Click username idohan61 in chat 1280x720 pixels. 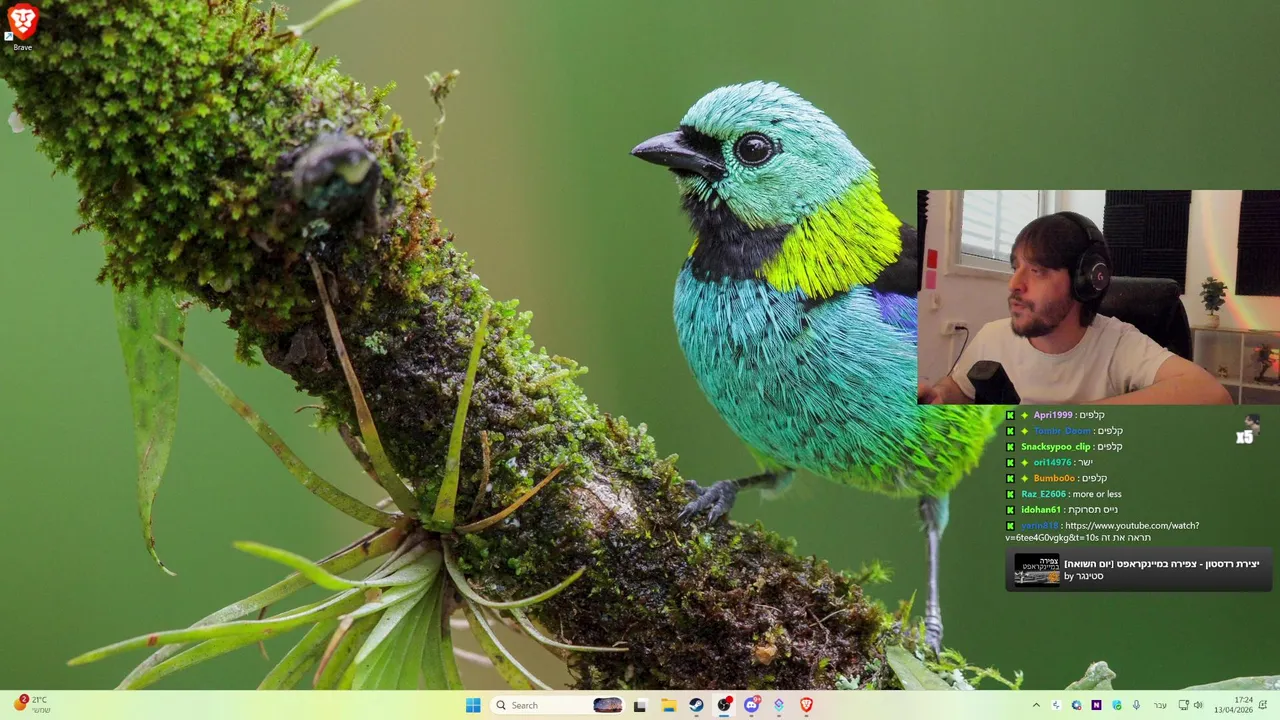[1041, 510]
